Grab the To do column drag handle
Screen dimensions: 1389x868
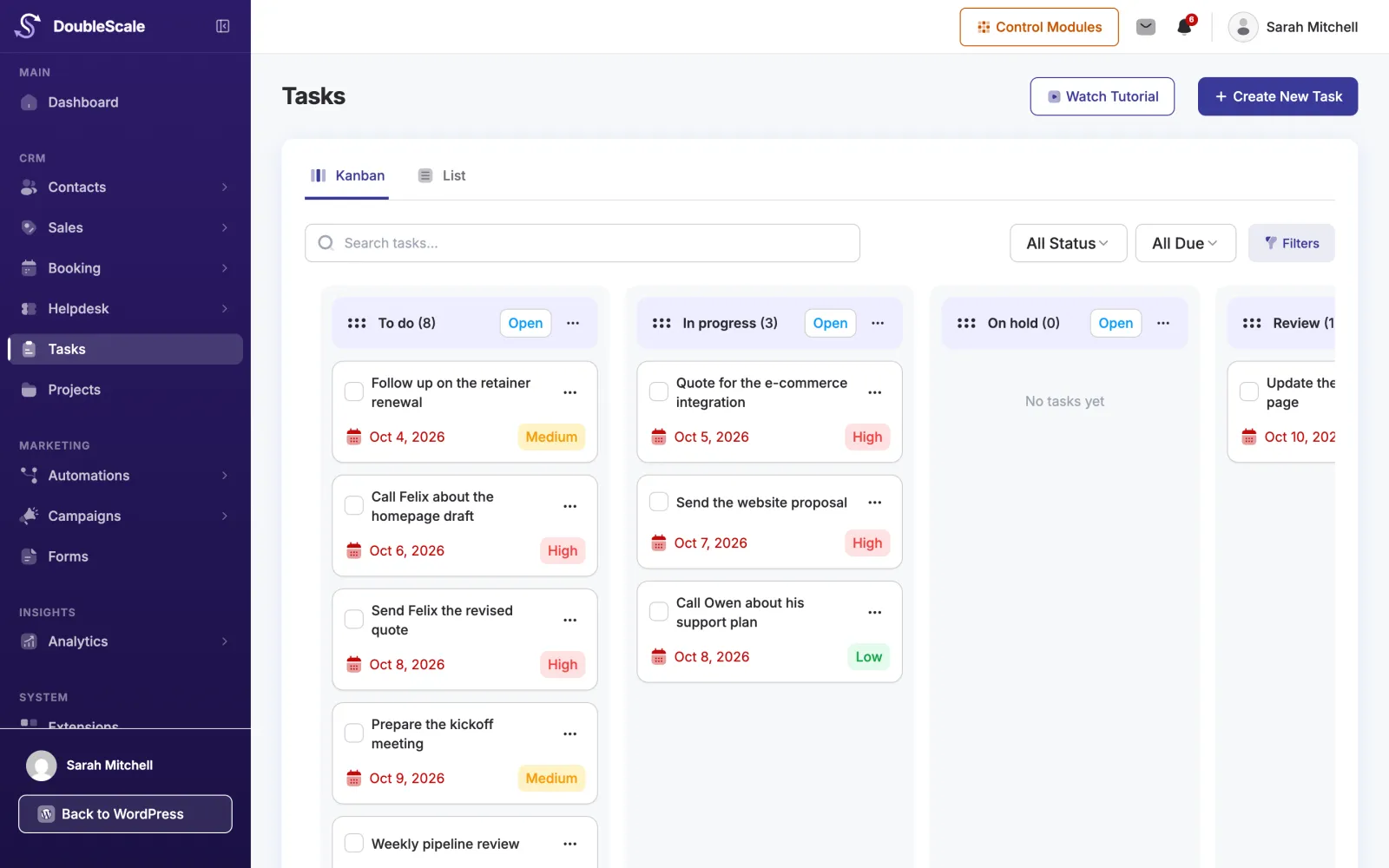(357, 323)
